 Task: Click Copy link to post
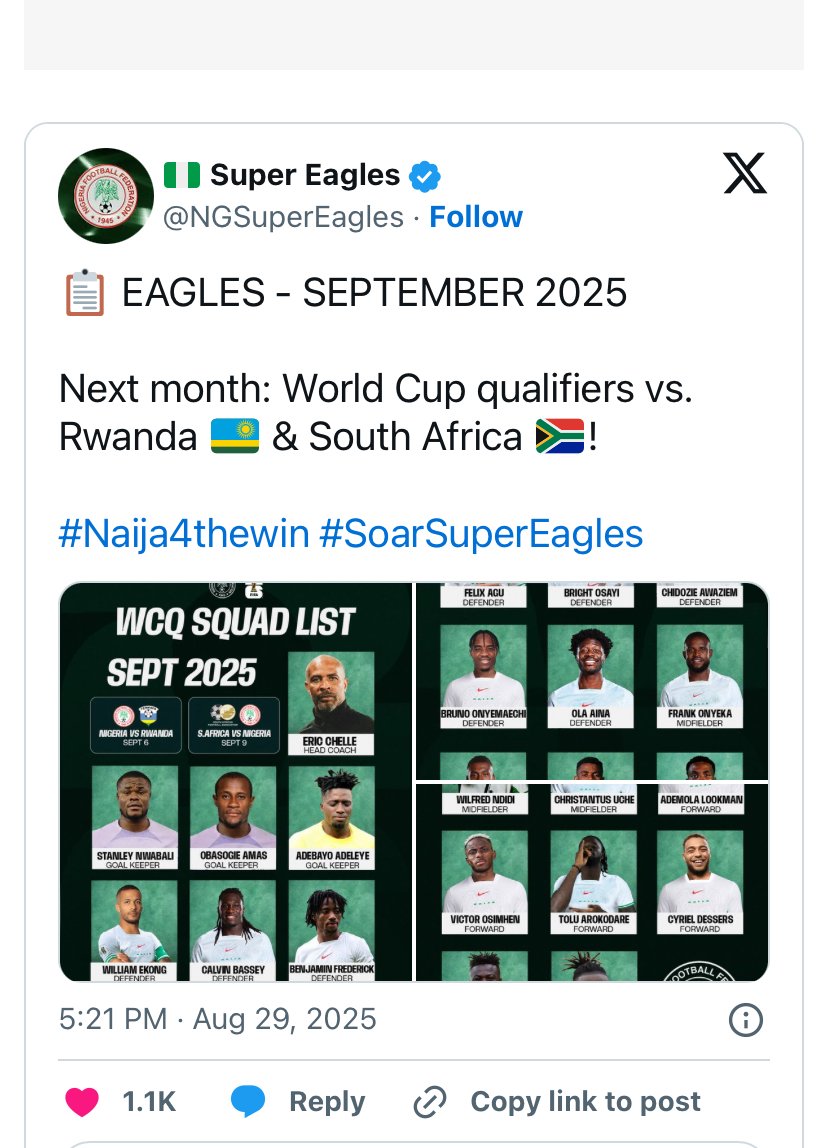click(x=585, y=1102)
